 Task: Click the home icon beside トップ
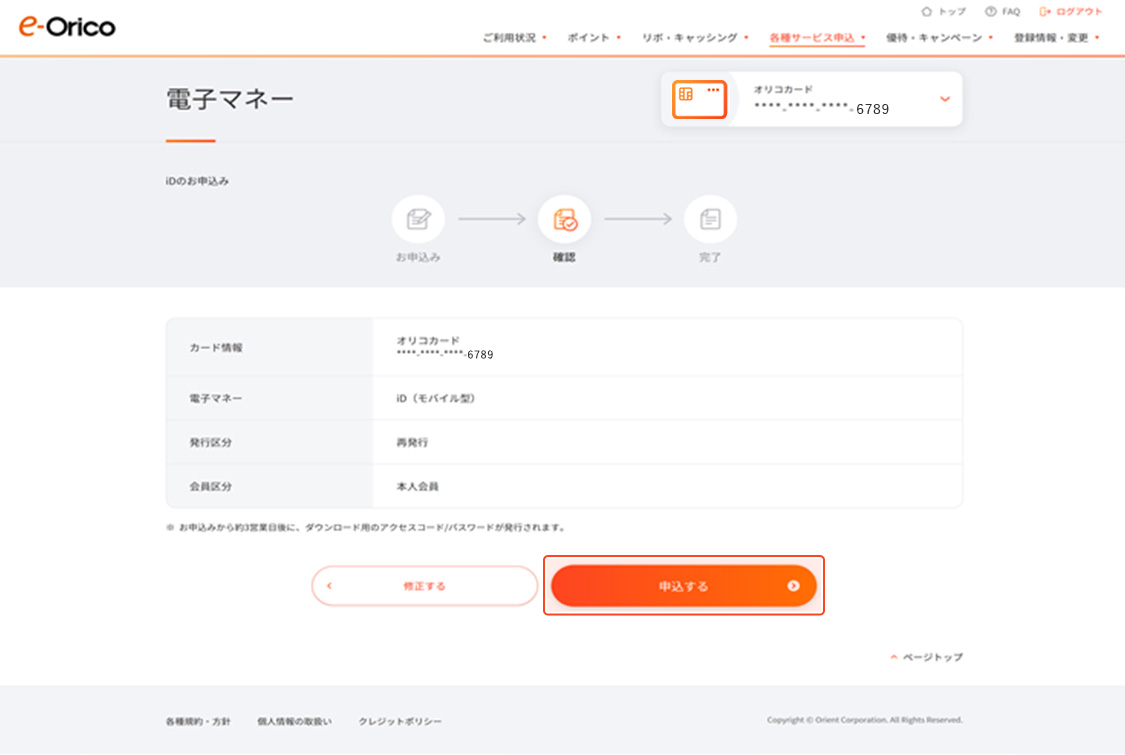coord(926,11)
